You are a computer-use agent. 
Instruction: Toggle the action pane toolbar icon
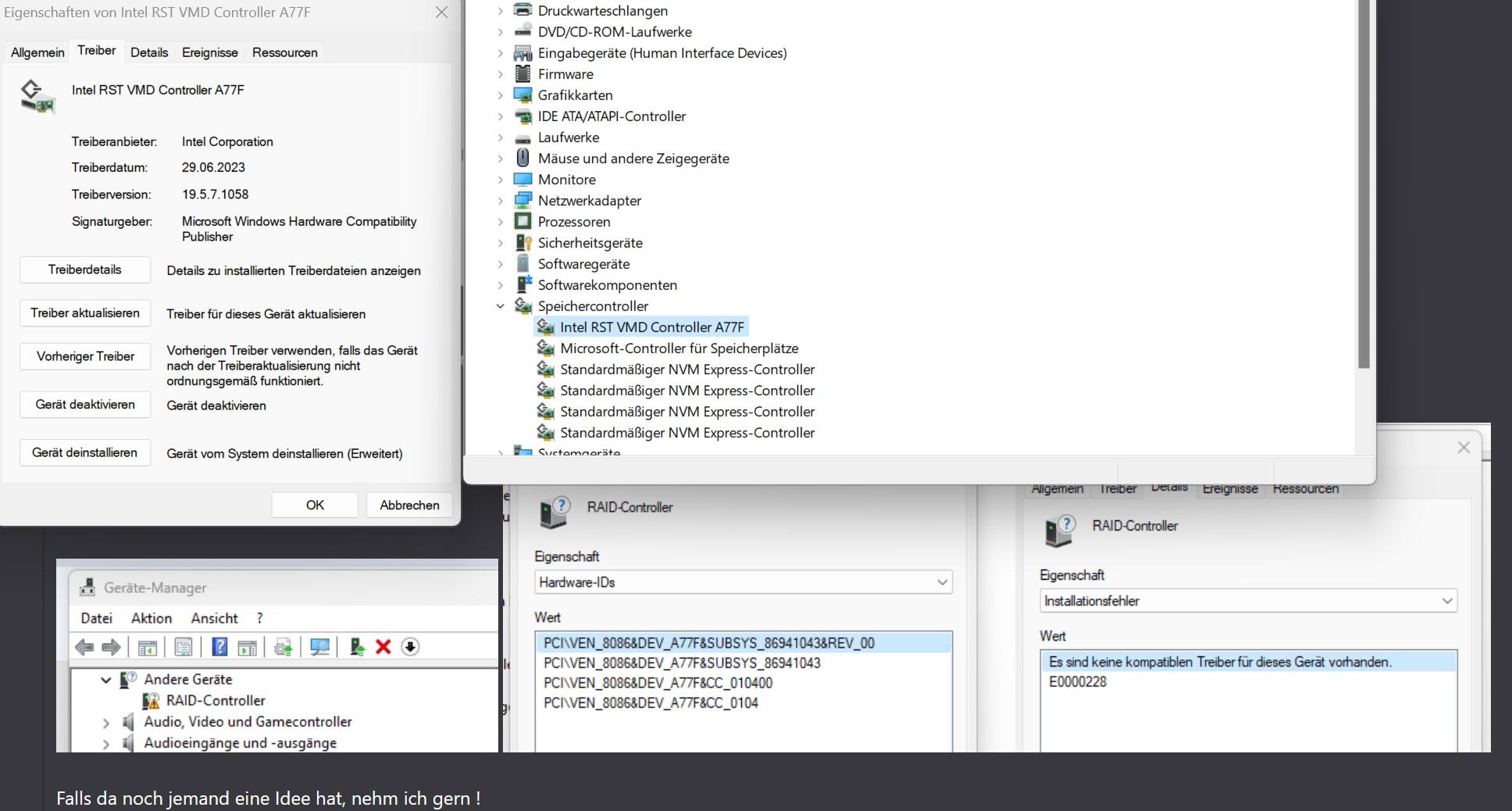(x=248, y=647)
